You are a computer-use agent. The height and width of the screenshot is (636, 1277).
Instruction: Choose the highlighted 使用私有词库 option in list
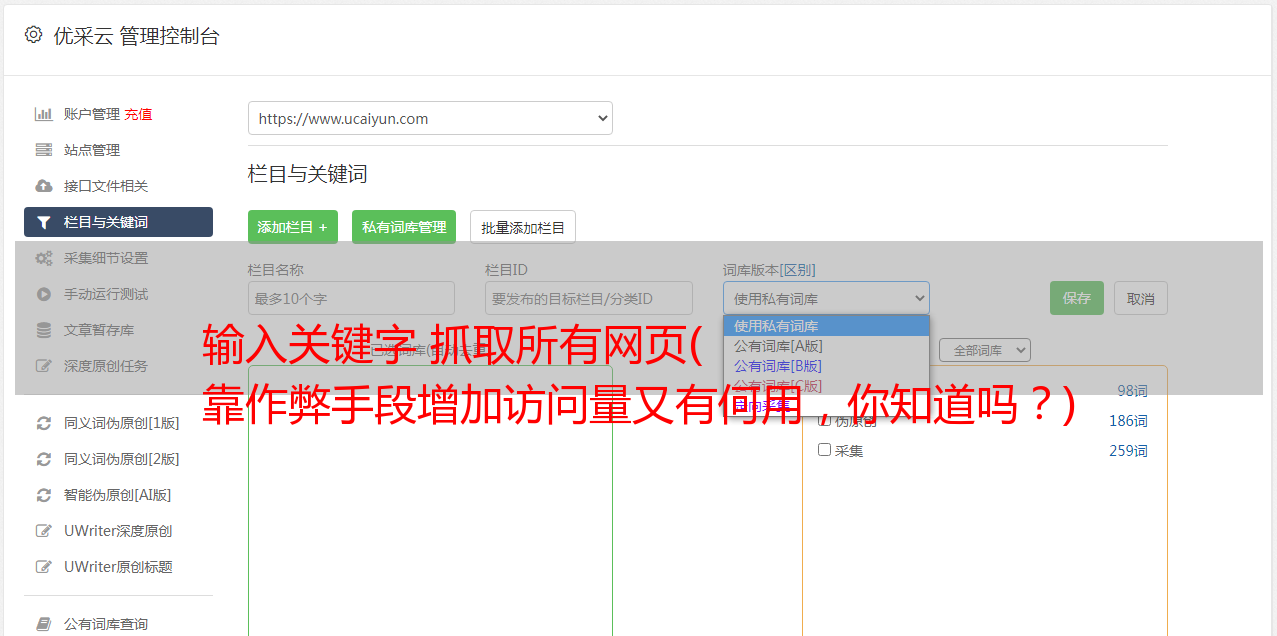click(x=826, y=326)
